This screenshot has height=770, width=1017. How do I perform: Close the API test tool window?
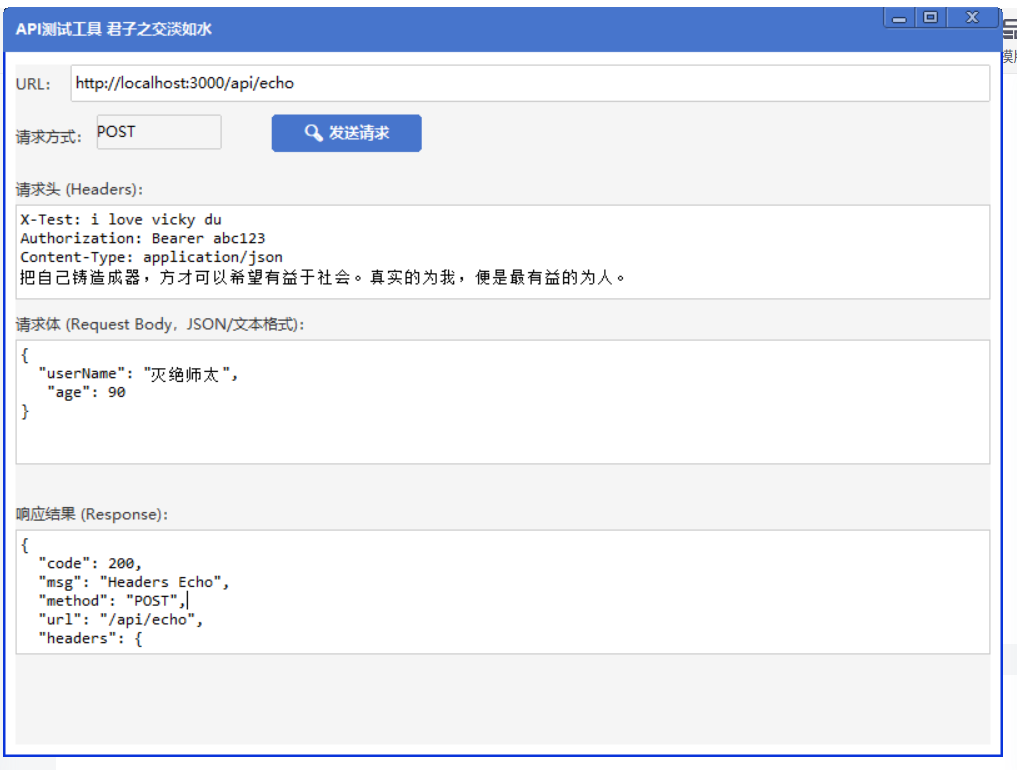[972, 18]
